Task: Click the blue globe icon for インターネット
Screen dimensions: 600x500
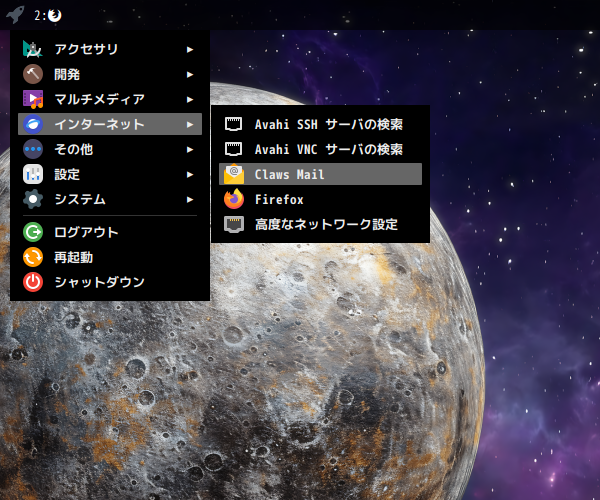Action: click(x=33, y=124)
